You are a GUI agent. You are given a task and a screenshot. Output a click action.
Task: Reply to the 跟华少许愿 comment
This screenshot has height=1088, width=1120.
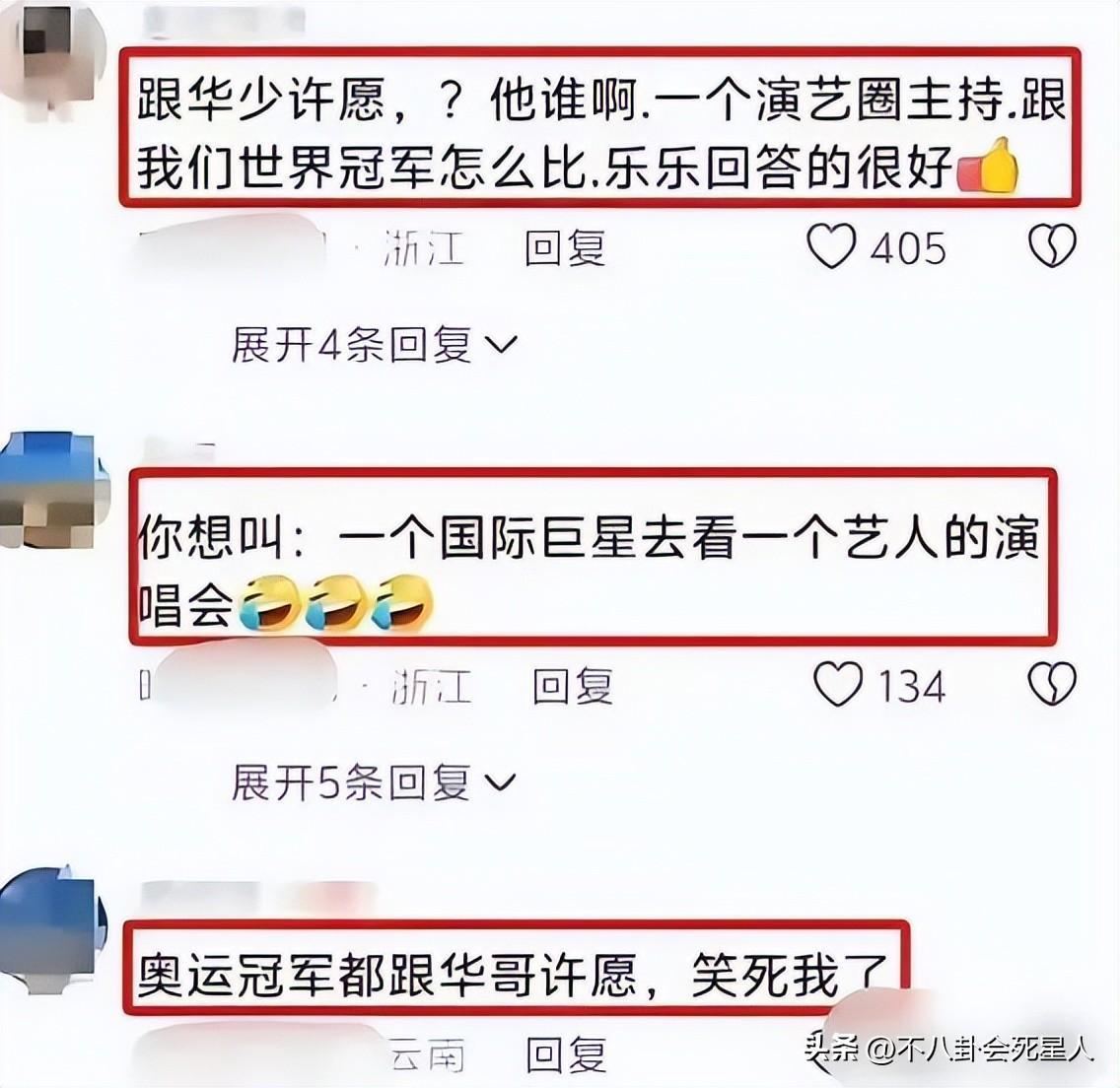coord(565,247)
